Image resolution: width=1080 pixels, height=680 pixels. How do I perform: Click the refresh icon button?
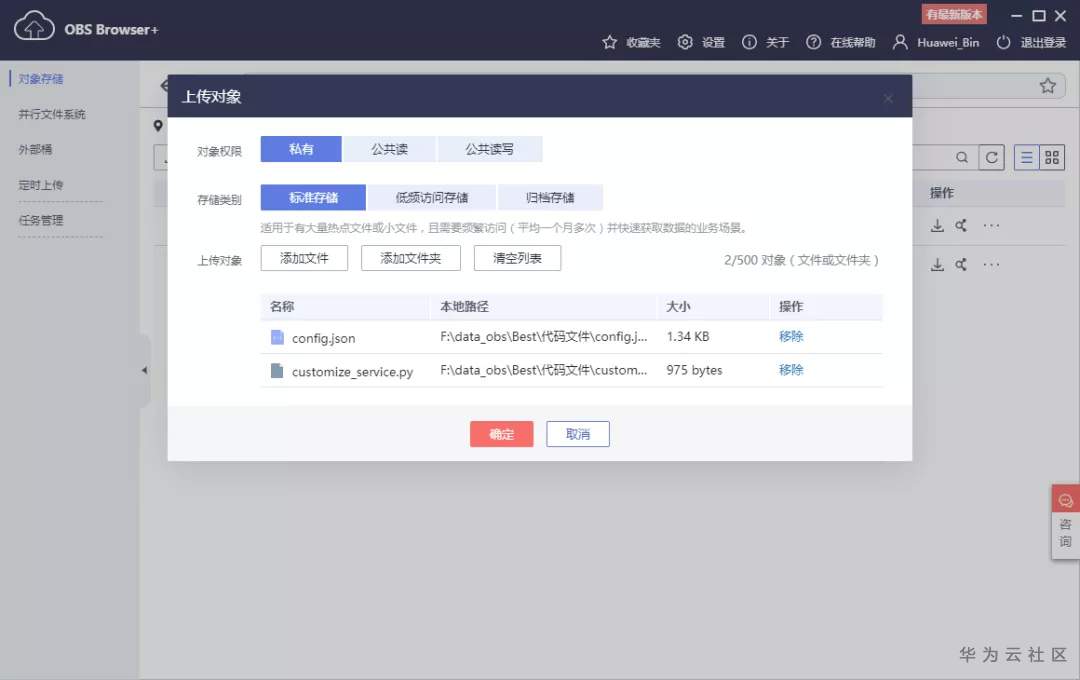coord(991,158)
